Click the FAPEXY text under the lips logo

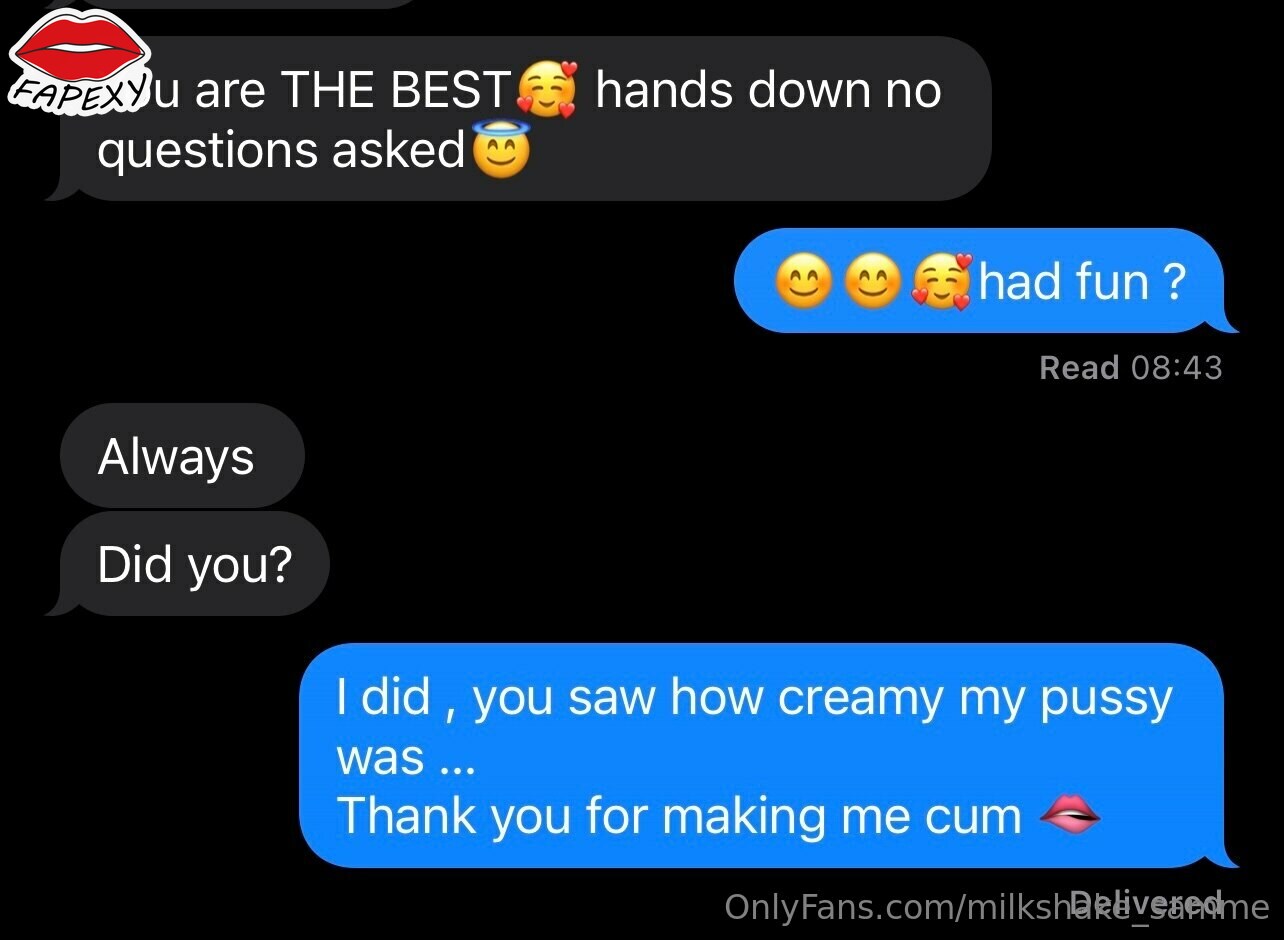pyautogui.click(x=78, y=89)
